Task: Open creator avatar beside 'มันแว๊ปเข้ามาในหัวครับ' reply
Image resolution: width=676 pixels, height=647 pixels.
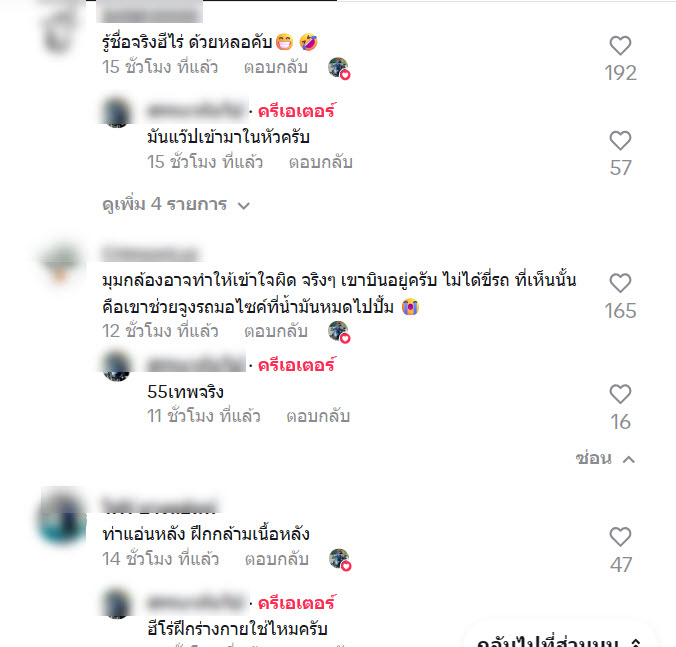Action: pos(117,113)
